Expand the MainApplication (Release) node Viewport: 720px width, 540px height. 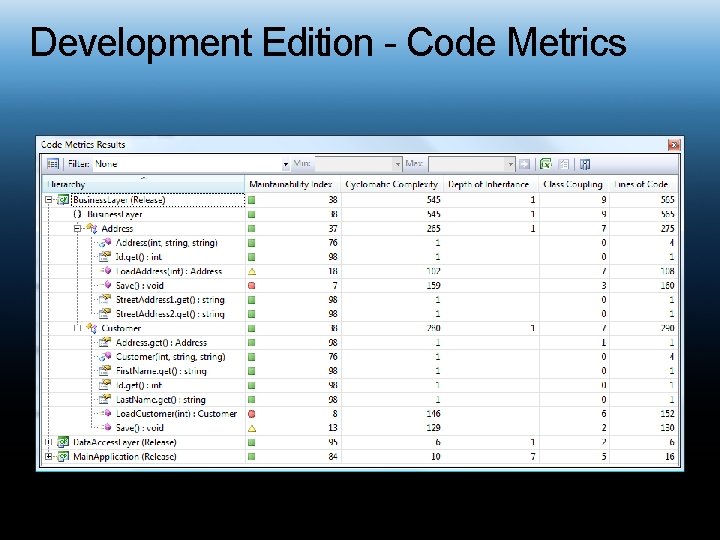coord(48,456)
